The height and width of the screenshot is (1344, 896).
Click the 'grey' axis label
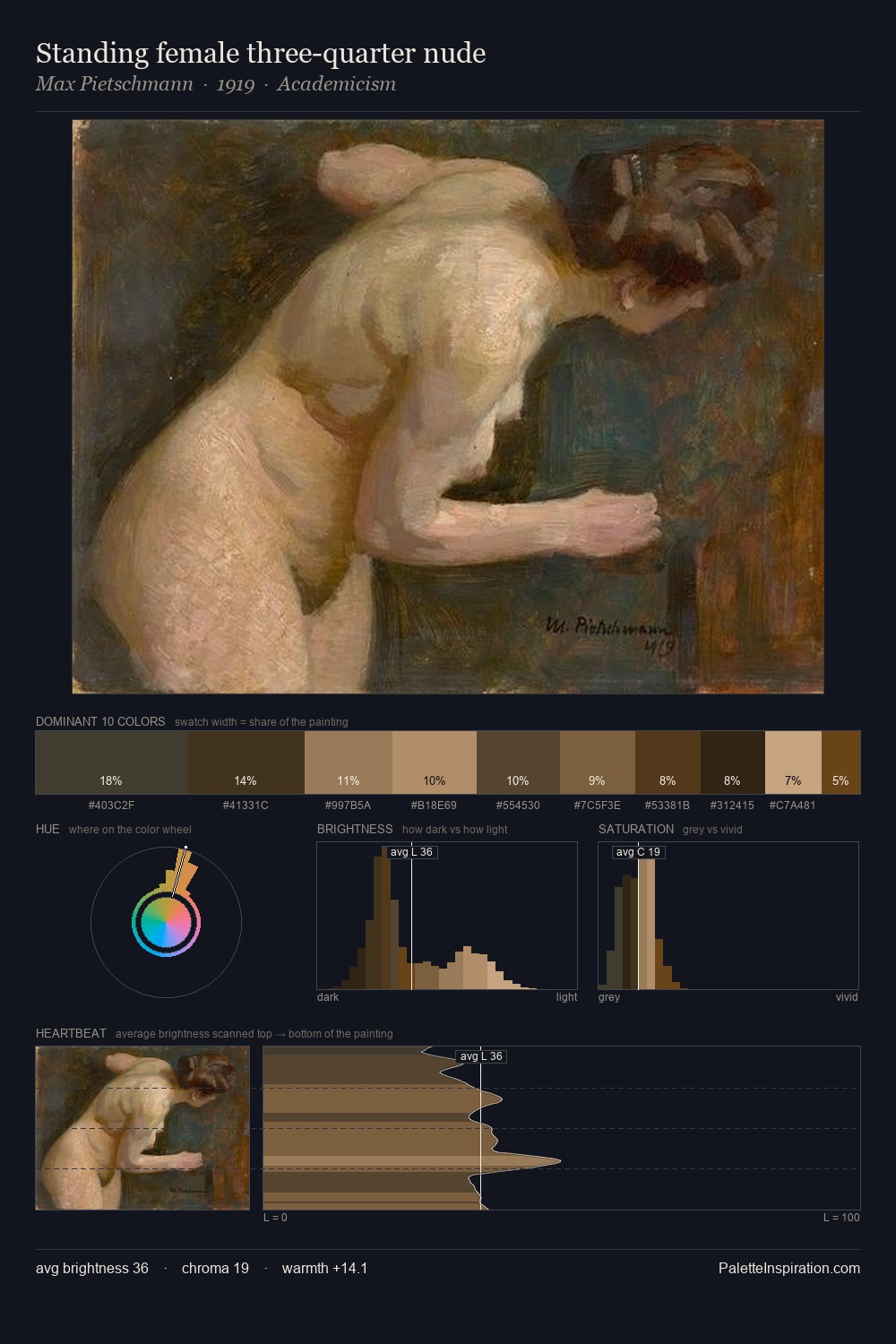click(x=609, y=997)
